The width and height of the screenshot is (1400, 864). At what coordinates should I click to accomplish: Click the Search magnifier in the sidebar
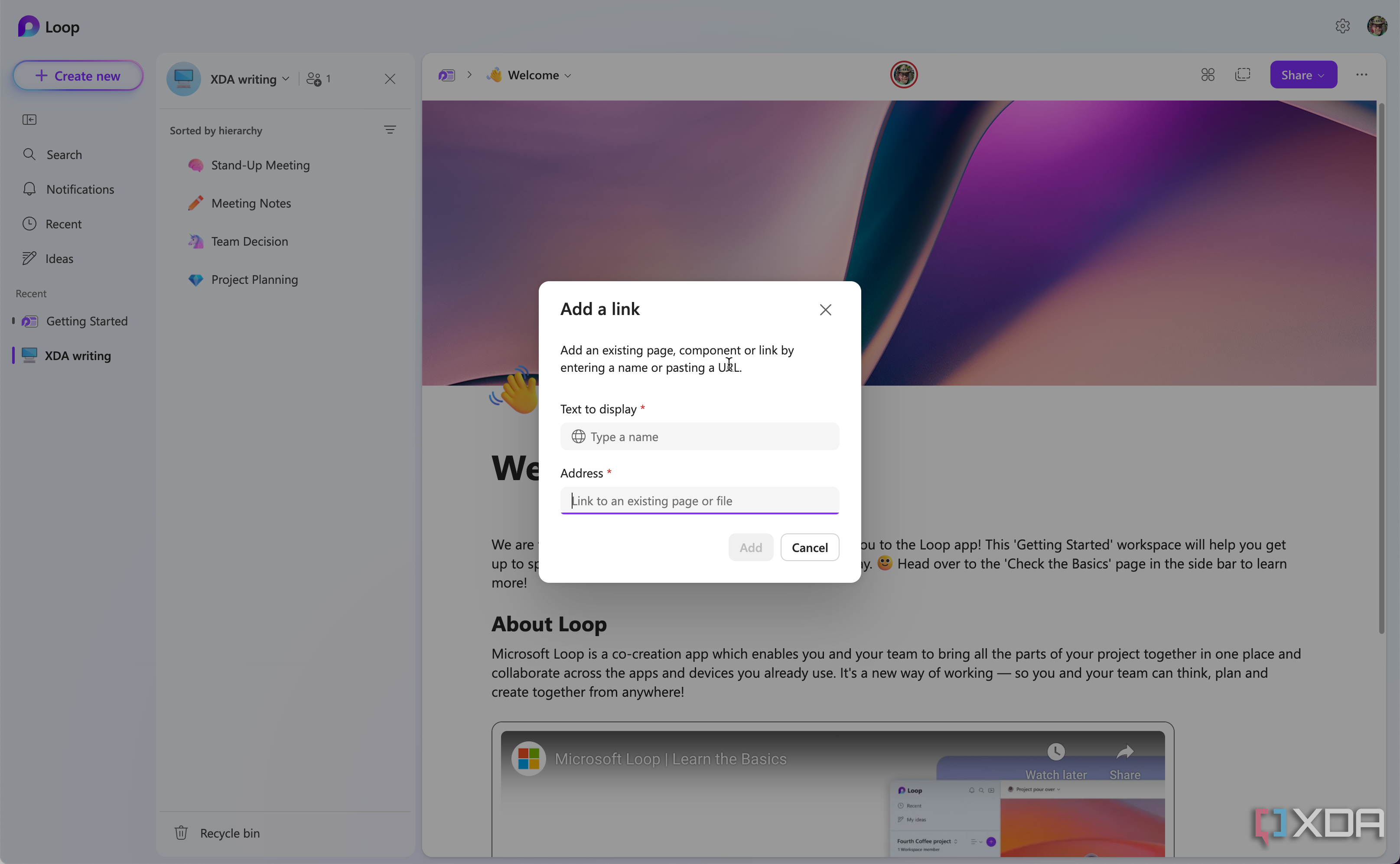29,154
